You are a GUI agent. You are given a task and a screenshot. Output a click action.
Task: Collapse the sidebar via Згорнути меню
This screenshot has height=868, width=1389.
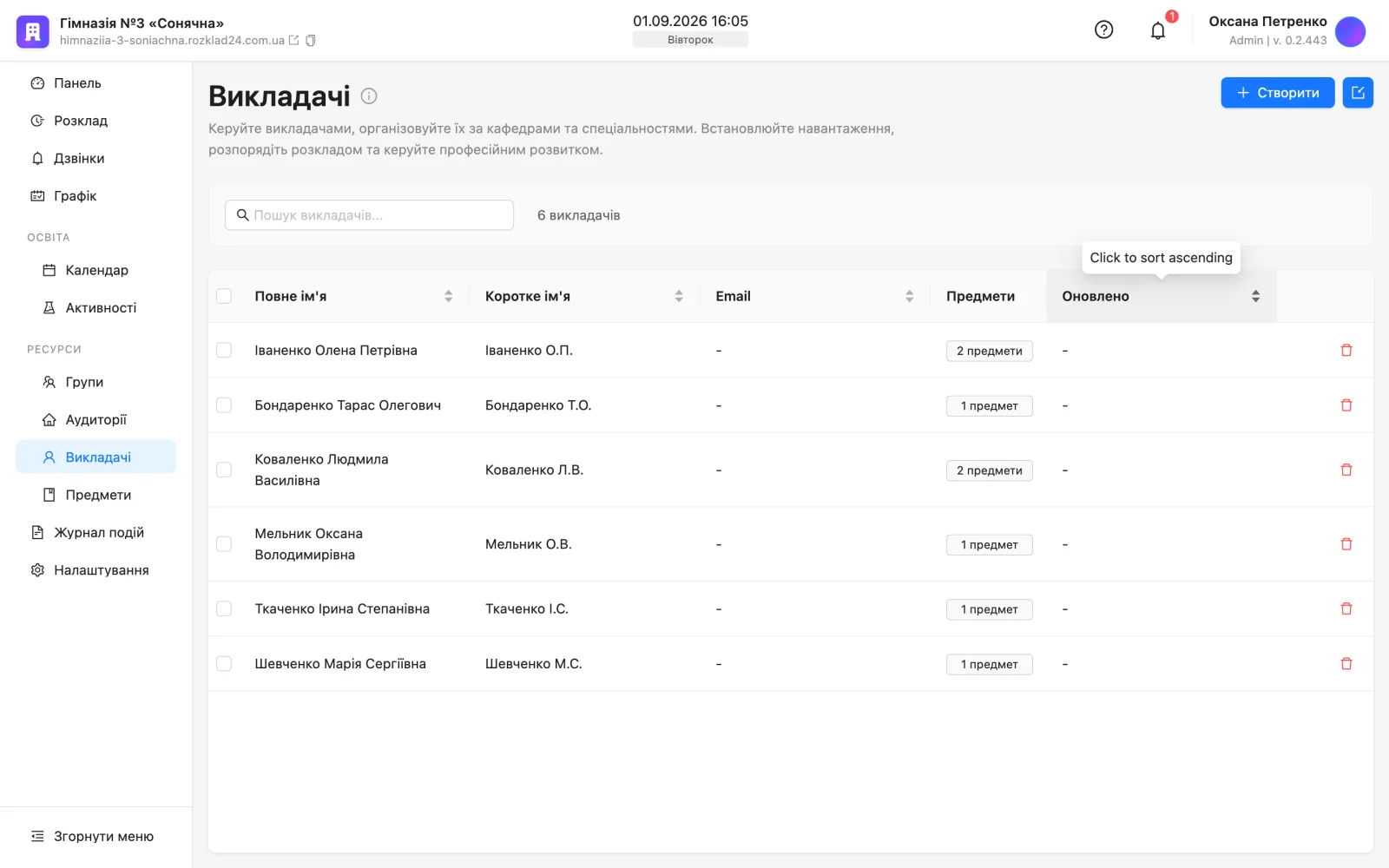[92, 837]
